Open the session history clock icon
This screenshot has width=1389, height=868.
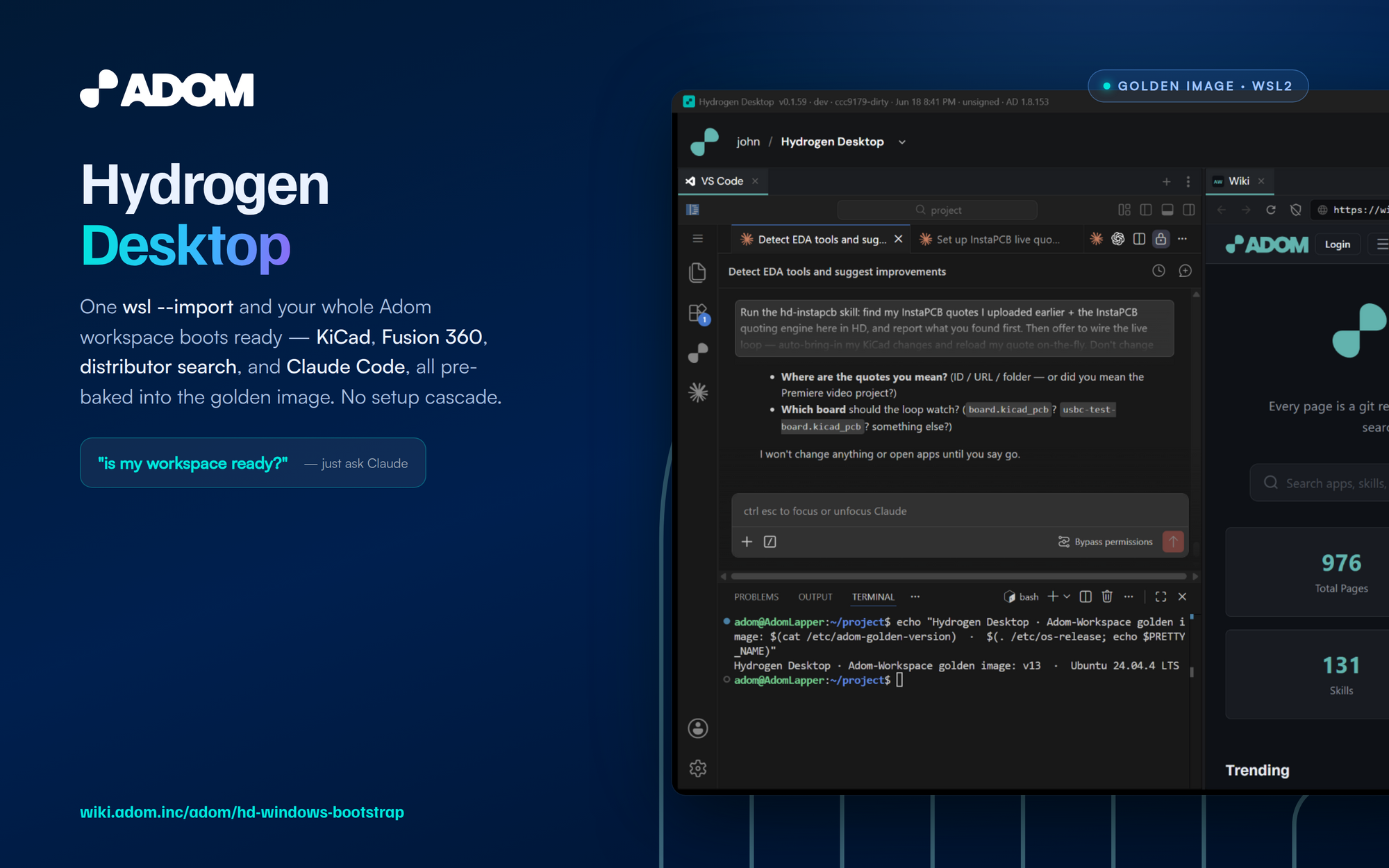coord(1158,271)
